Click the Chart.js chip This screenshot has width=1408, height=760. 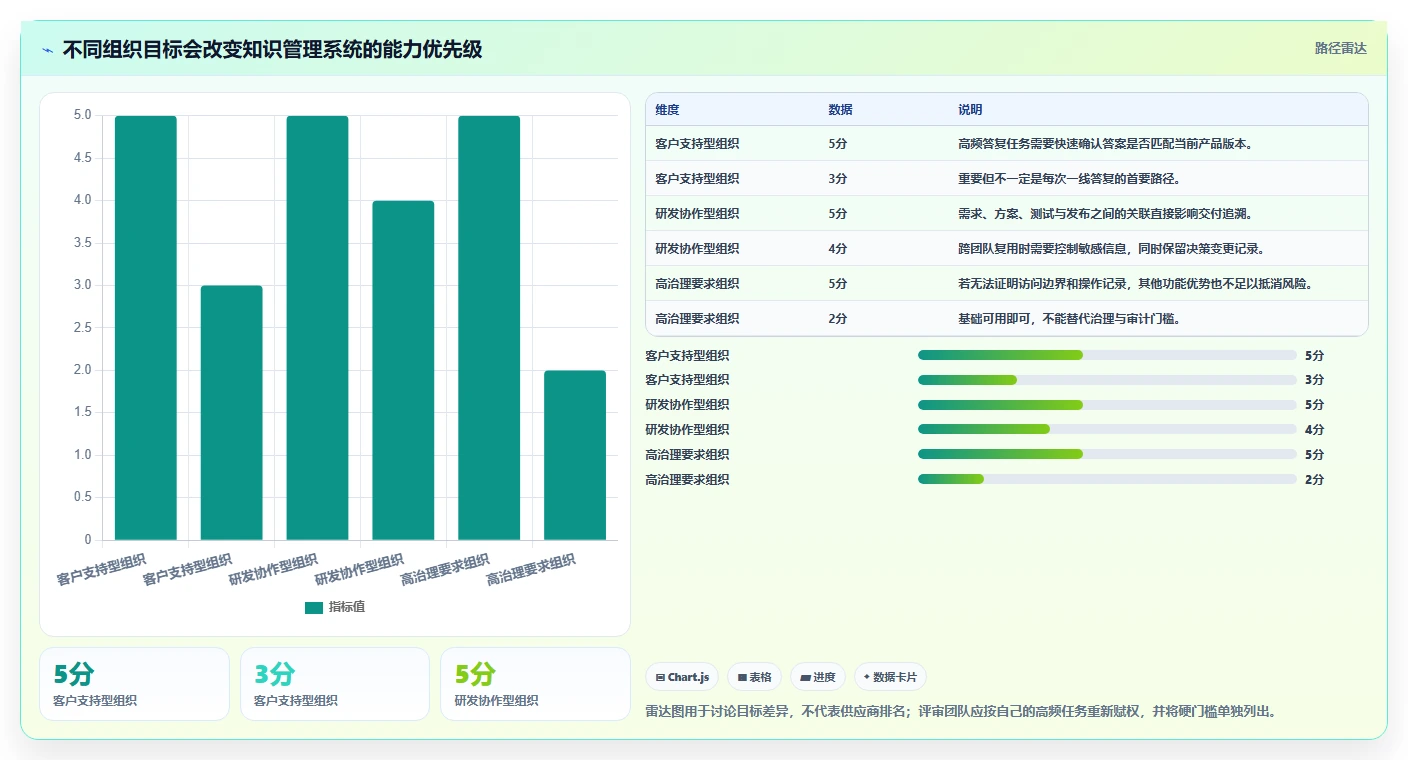point(682,677)
